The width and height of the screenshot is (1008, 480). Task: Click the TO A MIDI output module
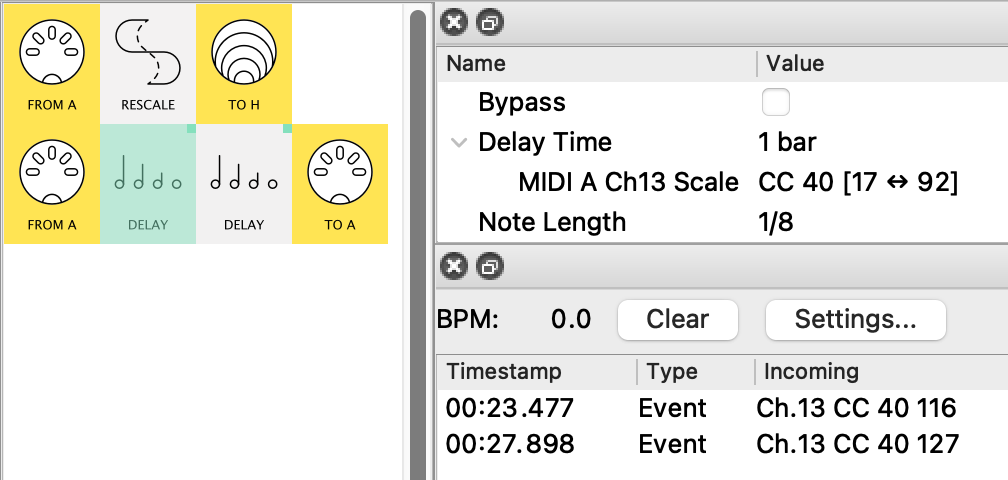tap(340, 183)
